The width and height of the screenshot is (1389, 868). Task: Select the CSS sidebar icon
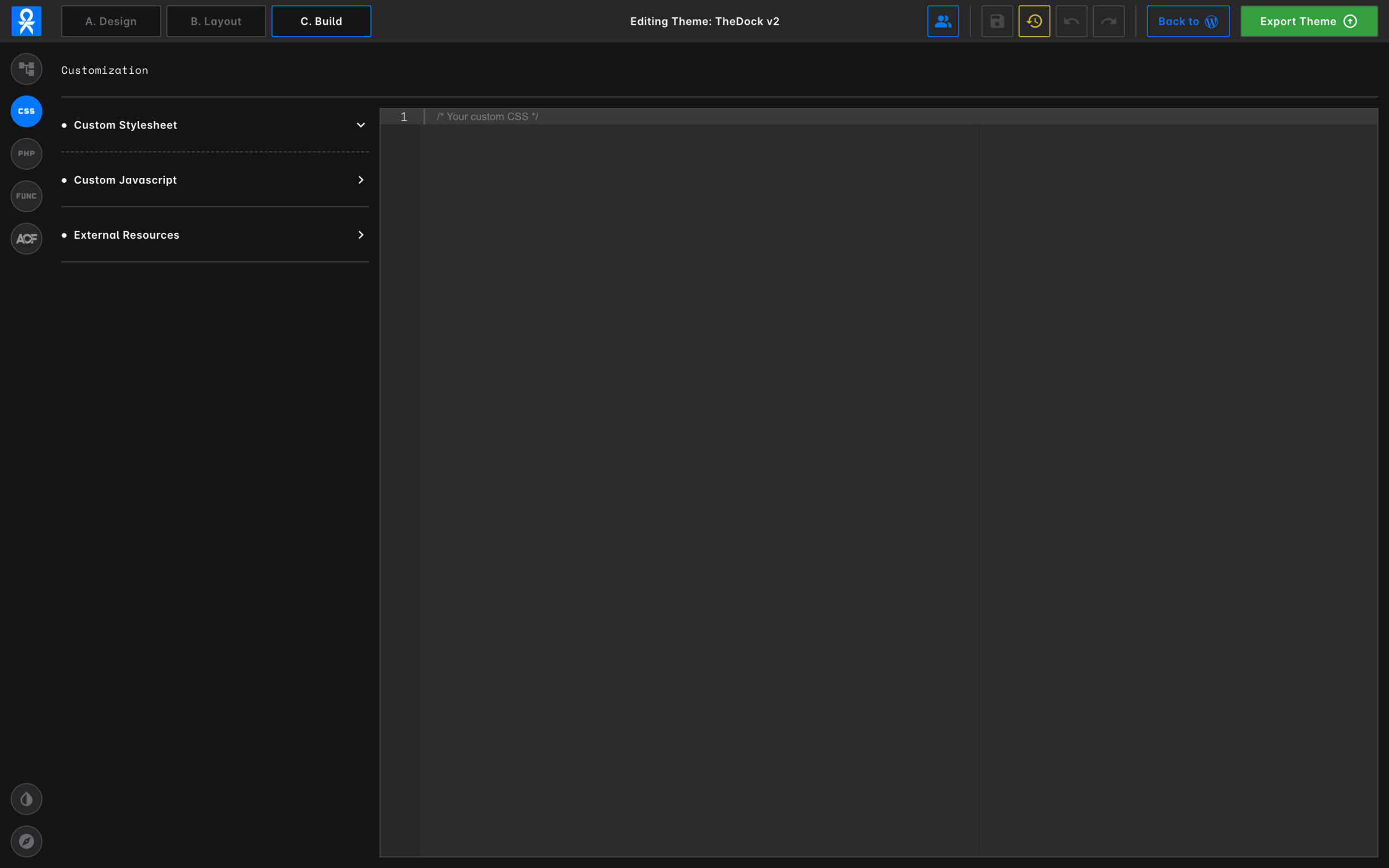pyautogui.click(x=27, y=111)
